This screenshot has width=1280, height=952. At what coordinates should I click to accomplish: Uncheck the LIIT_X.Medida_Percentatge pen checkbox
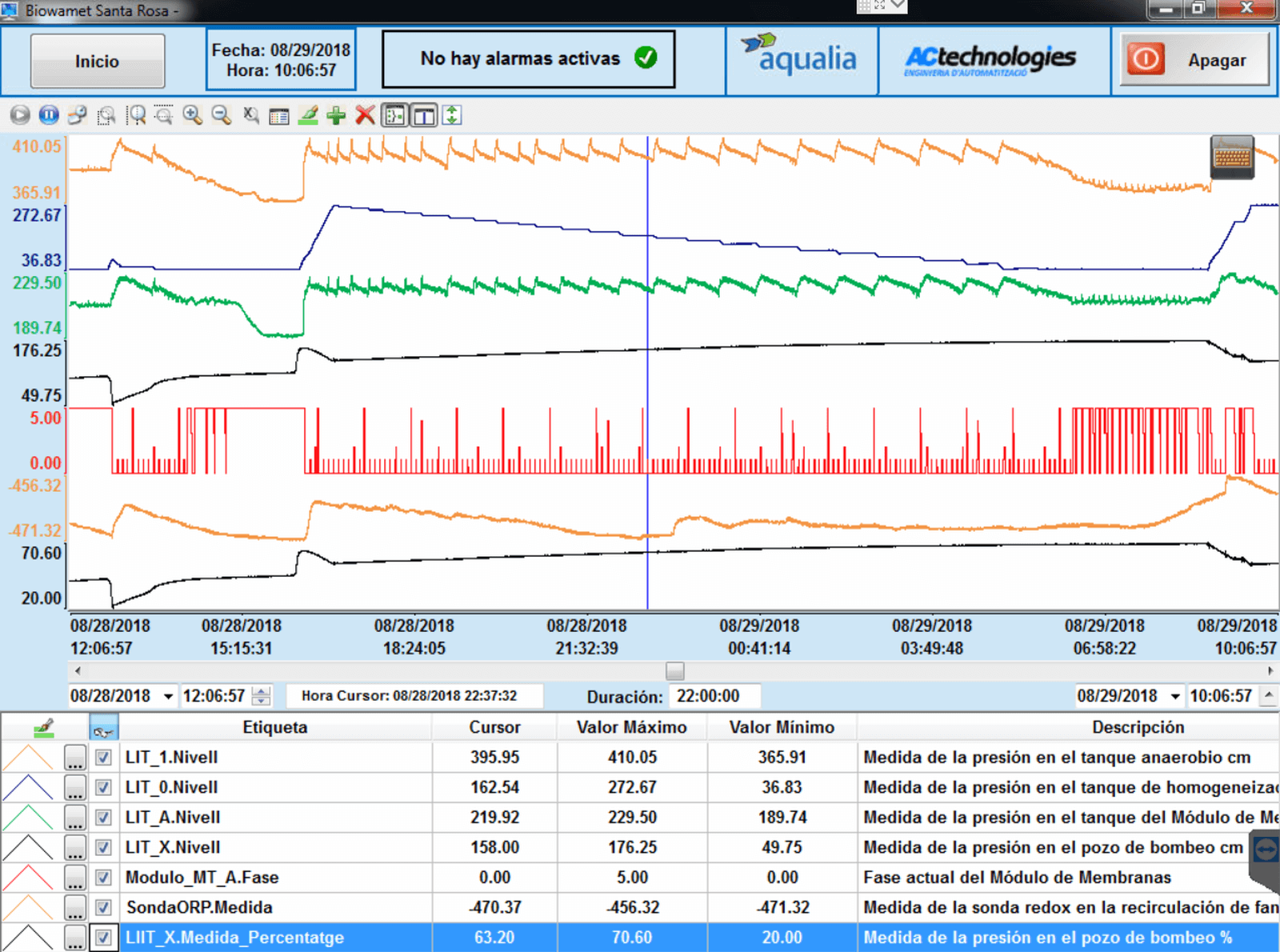point(103,937)
